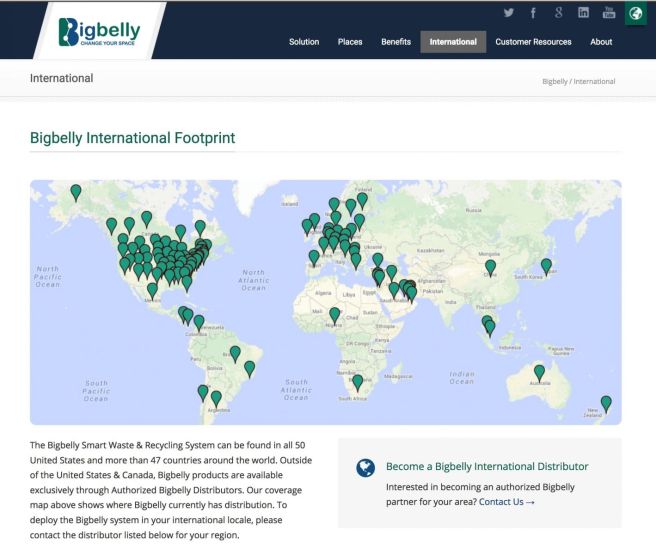Image resolution: width=656 pixels, height=554 pixels.
Task: Visit Bigbelly's LinkedIn profile icon
Action: pyautogui.click(x=584, y=13)
